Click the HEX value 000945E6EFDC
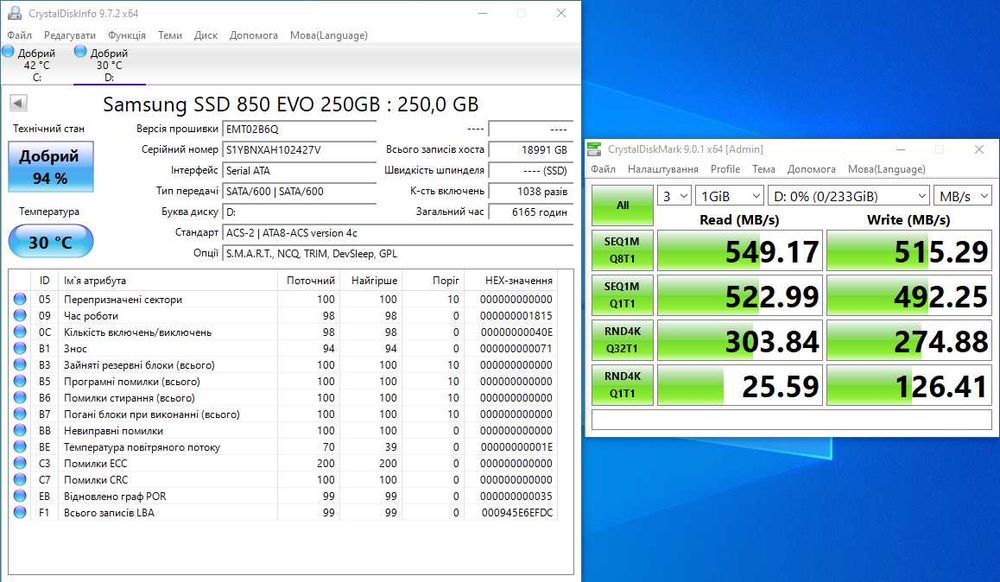1000x582 pixels. point(517,513)
